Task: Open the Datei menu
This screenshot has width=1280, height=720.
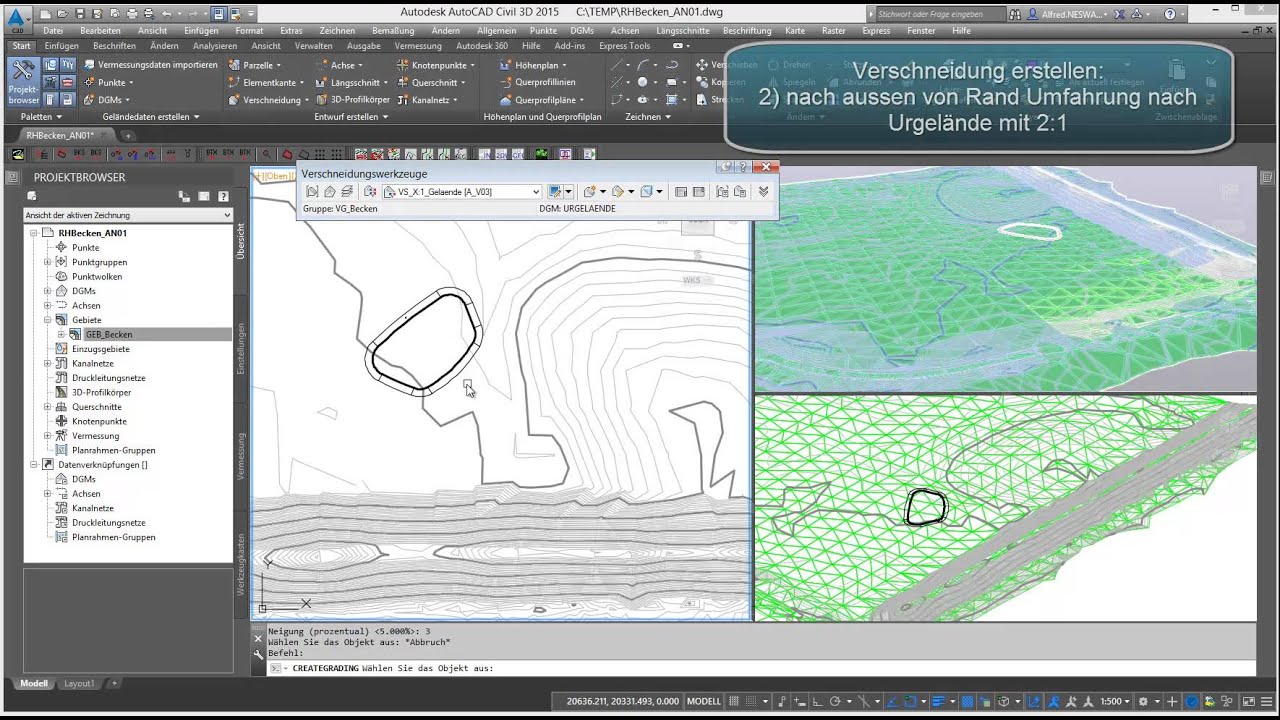Action: [x=53, y=31]
